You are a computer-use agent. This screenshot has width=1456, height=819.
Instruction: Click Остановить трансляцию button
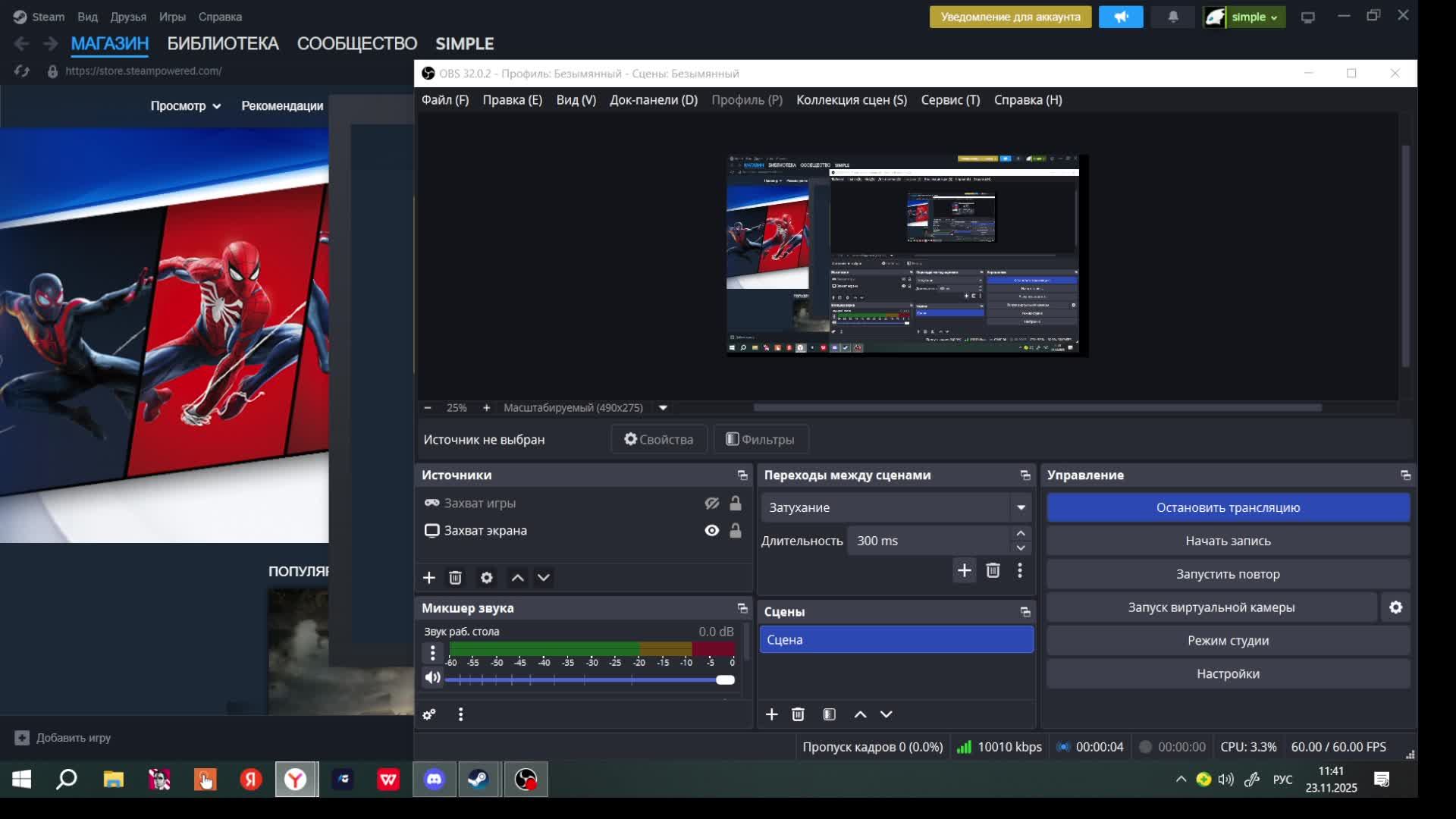click(x=1228, y=507)
